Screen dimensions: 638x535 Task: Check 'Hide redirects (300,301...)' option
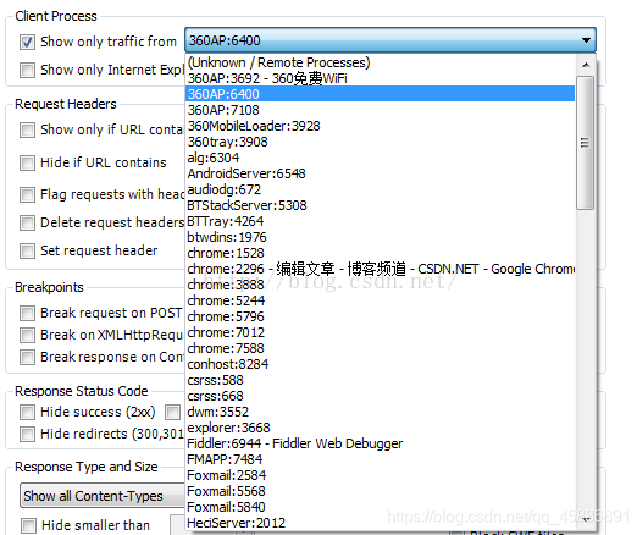click(x=27, y=434)
